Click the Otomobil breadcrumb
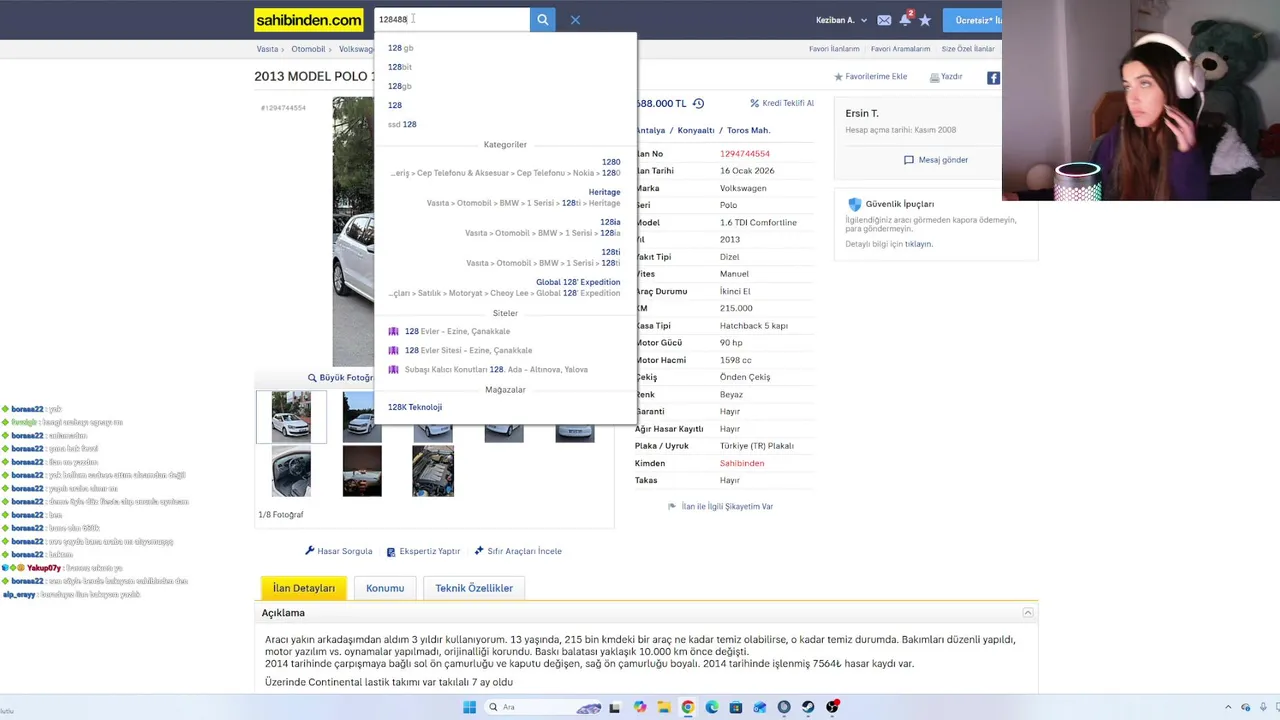Image resolution: width=1280 pixels, height=720 pixels. 308,49
